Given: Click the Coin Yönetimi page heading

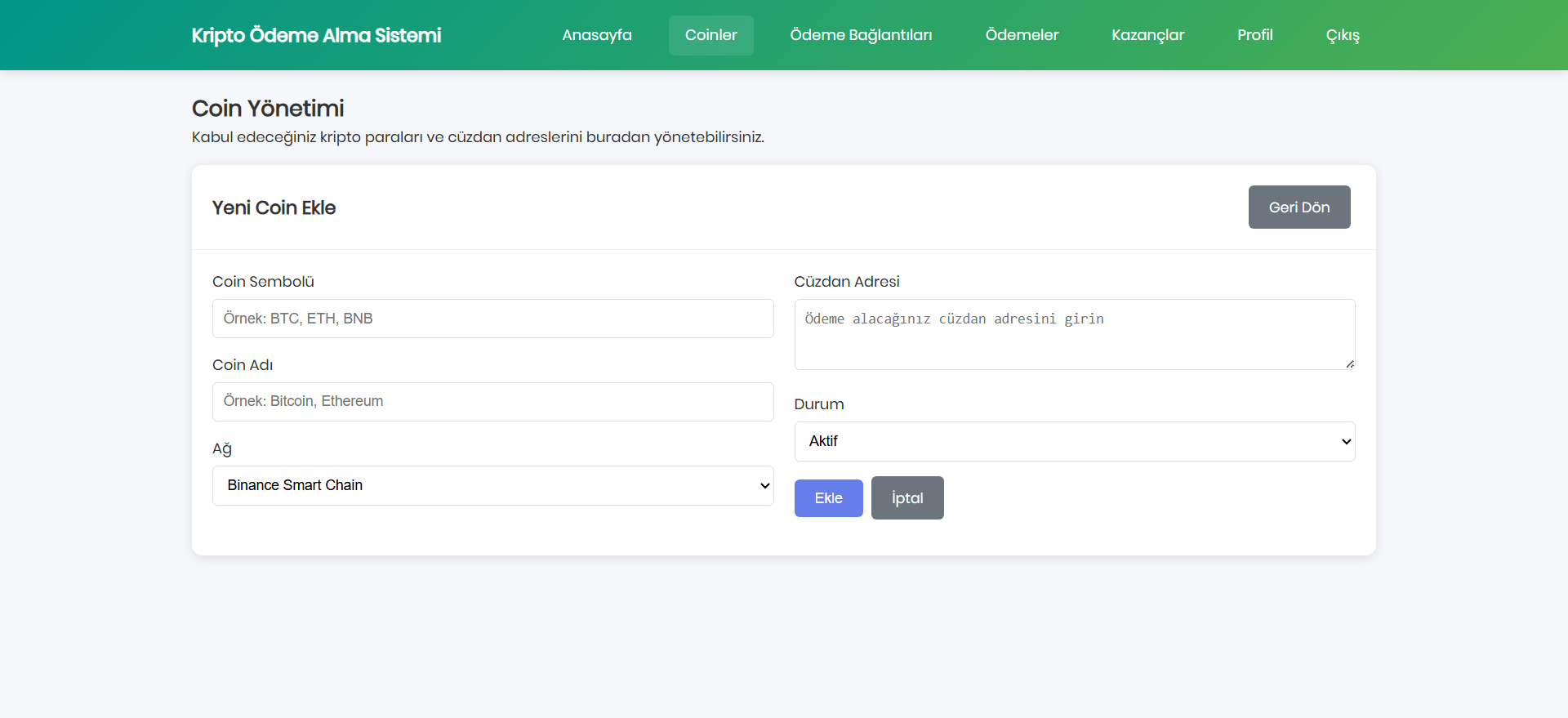Looking at the screenshot, I should [268, 108].
